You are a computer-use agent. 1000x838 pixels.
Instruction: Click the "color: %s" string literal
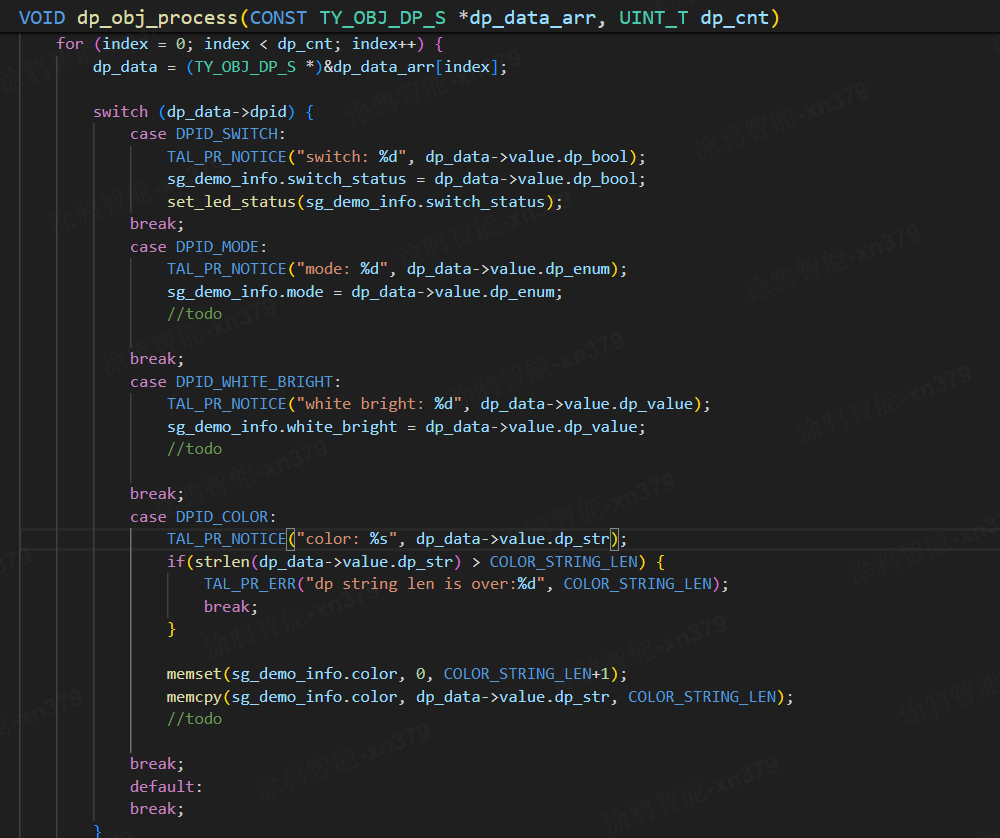click(347, 539)
